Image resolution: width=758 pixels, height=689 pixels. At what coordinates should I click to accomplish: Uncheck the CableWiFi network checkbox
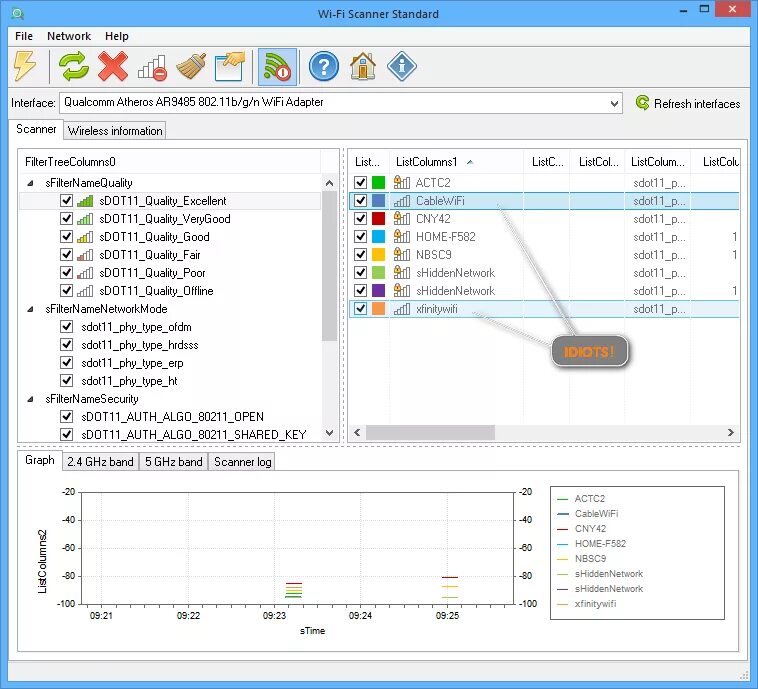click(360, 201)
